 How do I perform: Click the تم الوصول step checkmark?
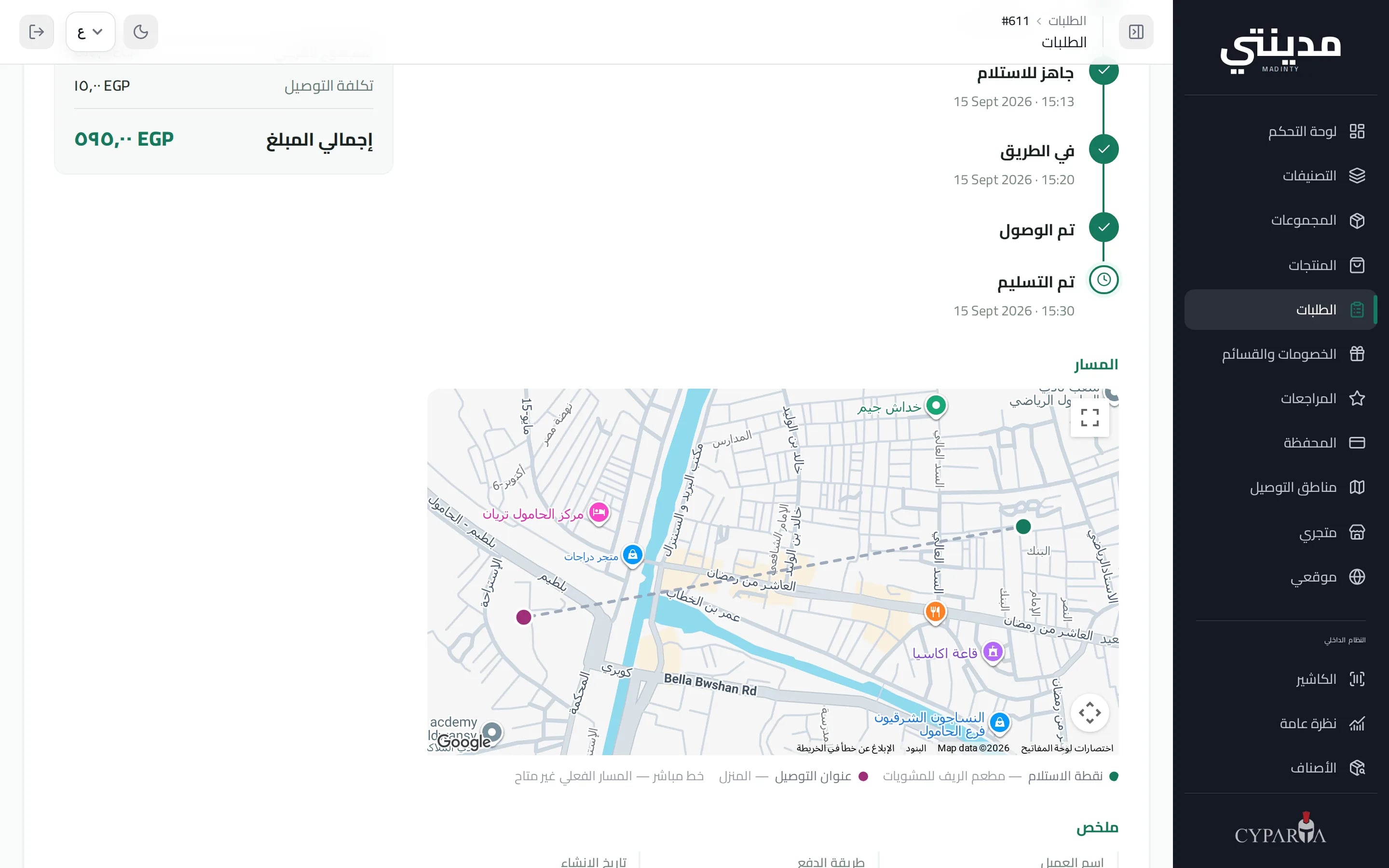tap(1104, 227)
